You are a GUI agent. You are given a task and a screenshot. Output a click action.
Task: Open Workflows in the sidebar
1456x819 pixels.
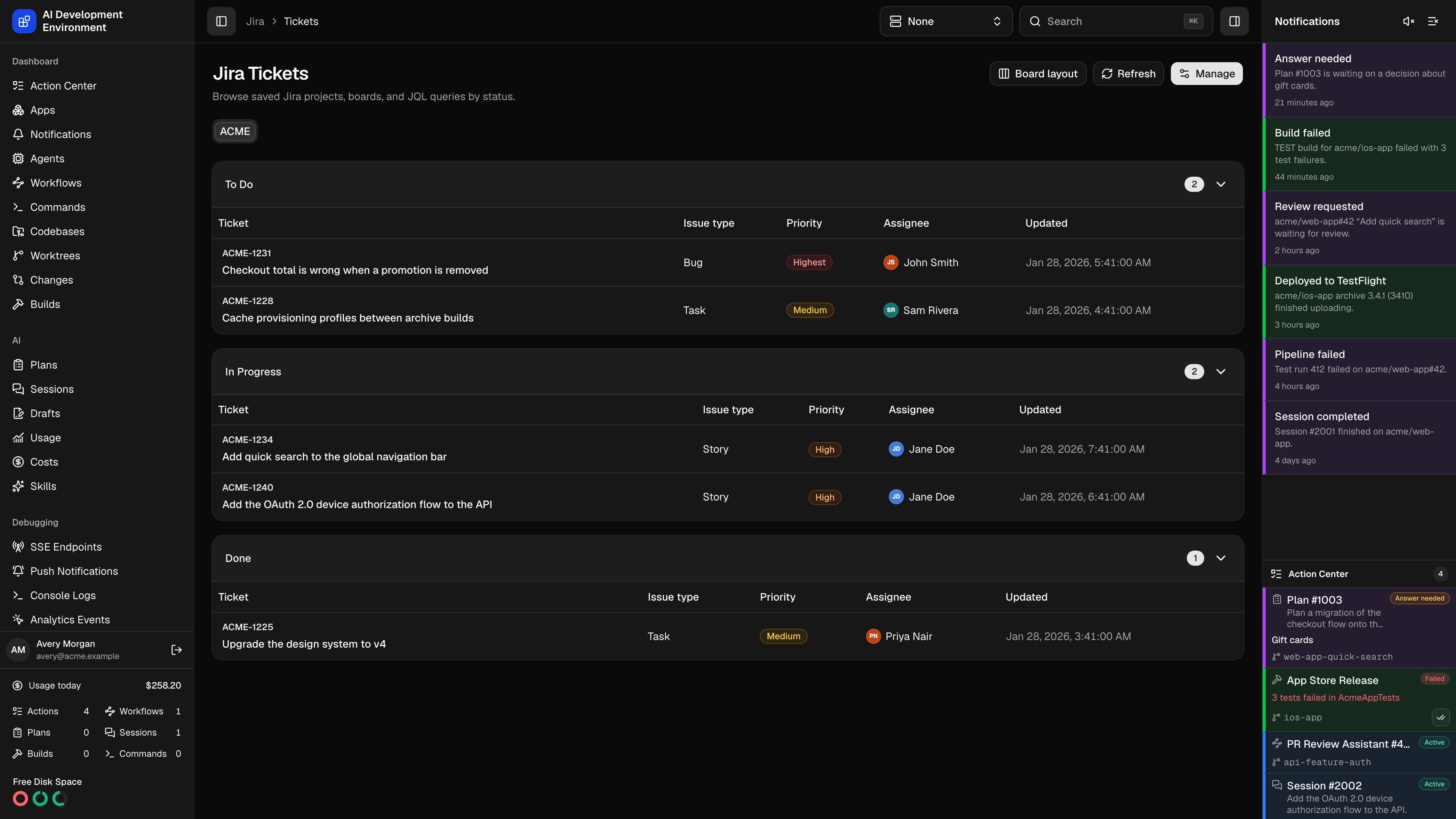point(97,183)
